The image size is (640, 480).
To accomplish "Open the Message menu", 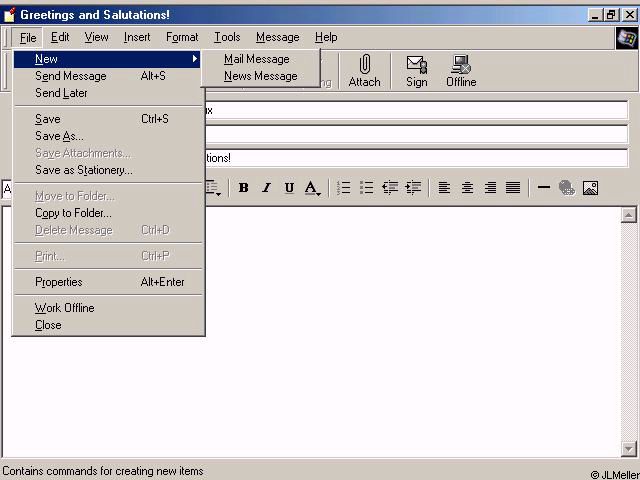I will (x=278, y=37).
